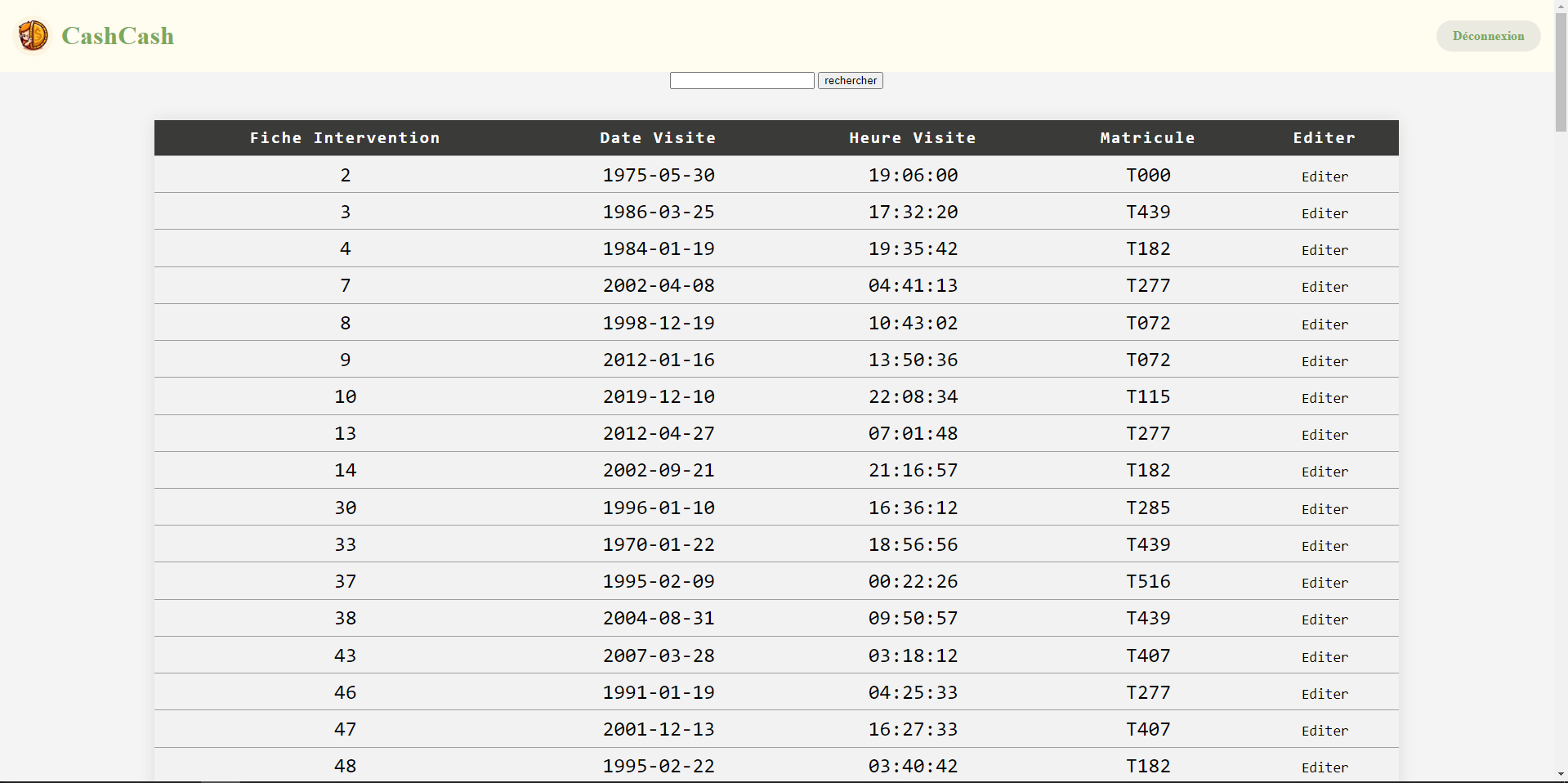Edit intervention sheet number 2
This screenshot has width=1568, height=783.
click(1324, 177)
